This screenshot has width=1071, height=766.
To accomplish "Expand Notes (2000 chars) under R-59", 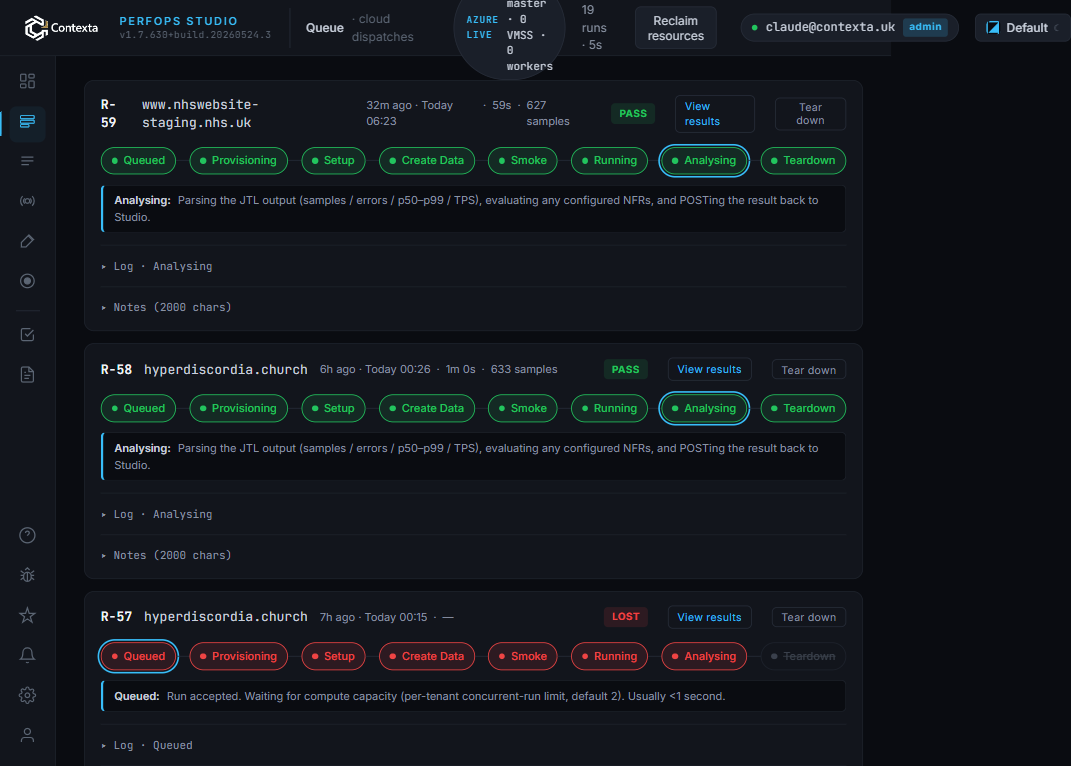I will click(x=166, y=307).
